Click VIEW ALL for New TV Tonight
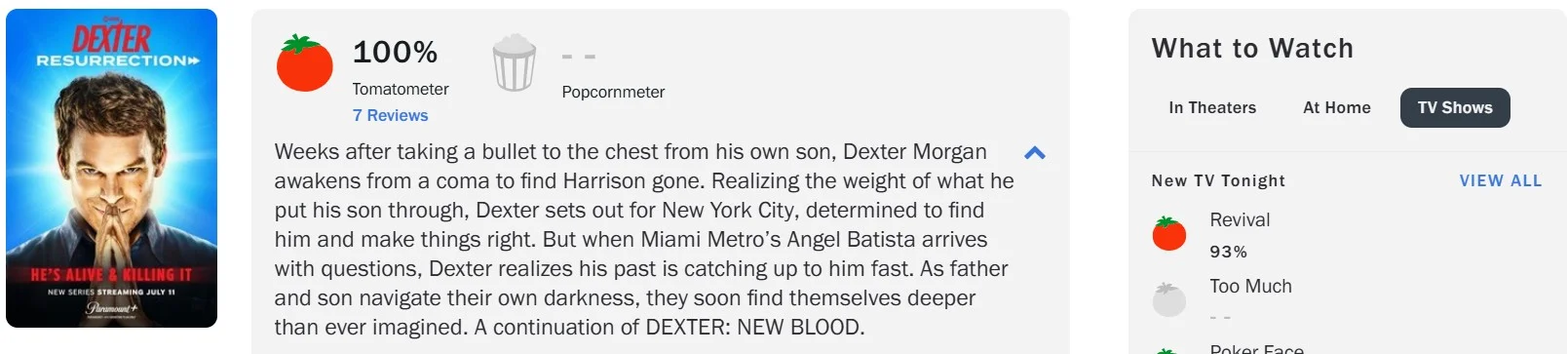The height and width of the screenshot is (354, 1568). click(1501, 180)
